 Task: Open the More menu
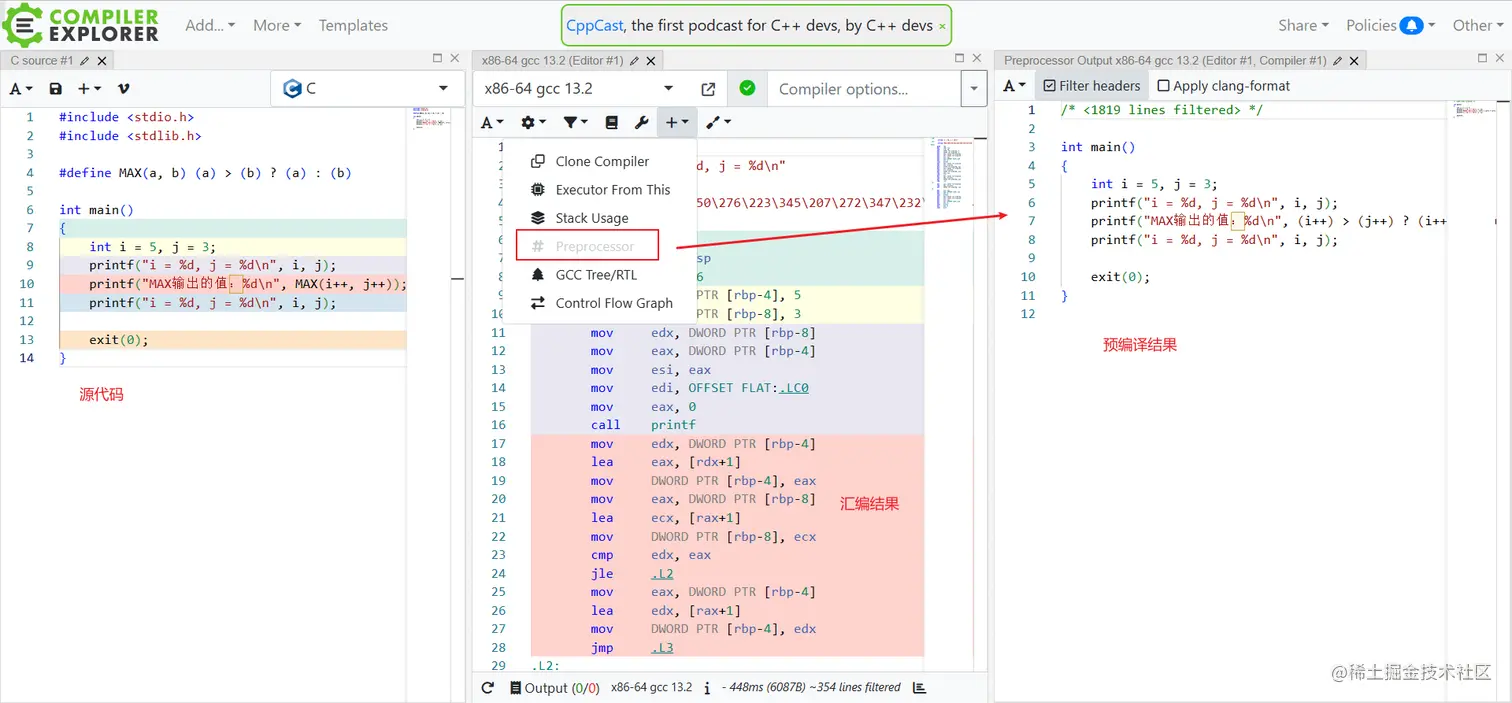pyautogui.click(x=277, y=26)
